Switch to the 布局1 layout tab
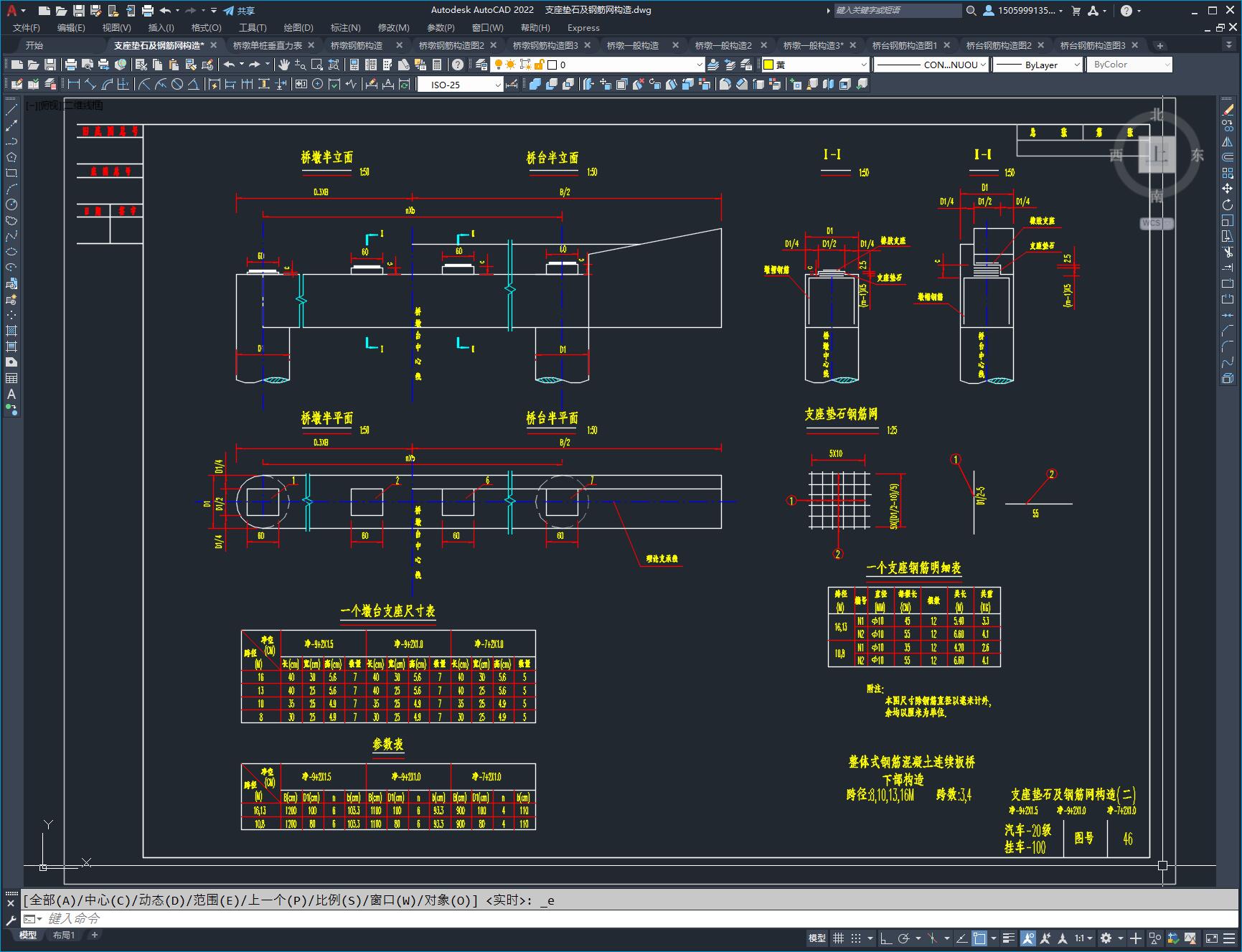1242x952 pixels. (64, 935)
